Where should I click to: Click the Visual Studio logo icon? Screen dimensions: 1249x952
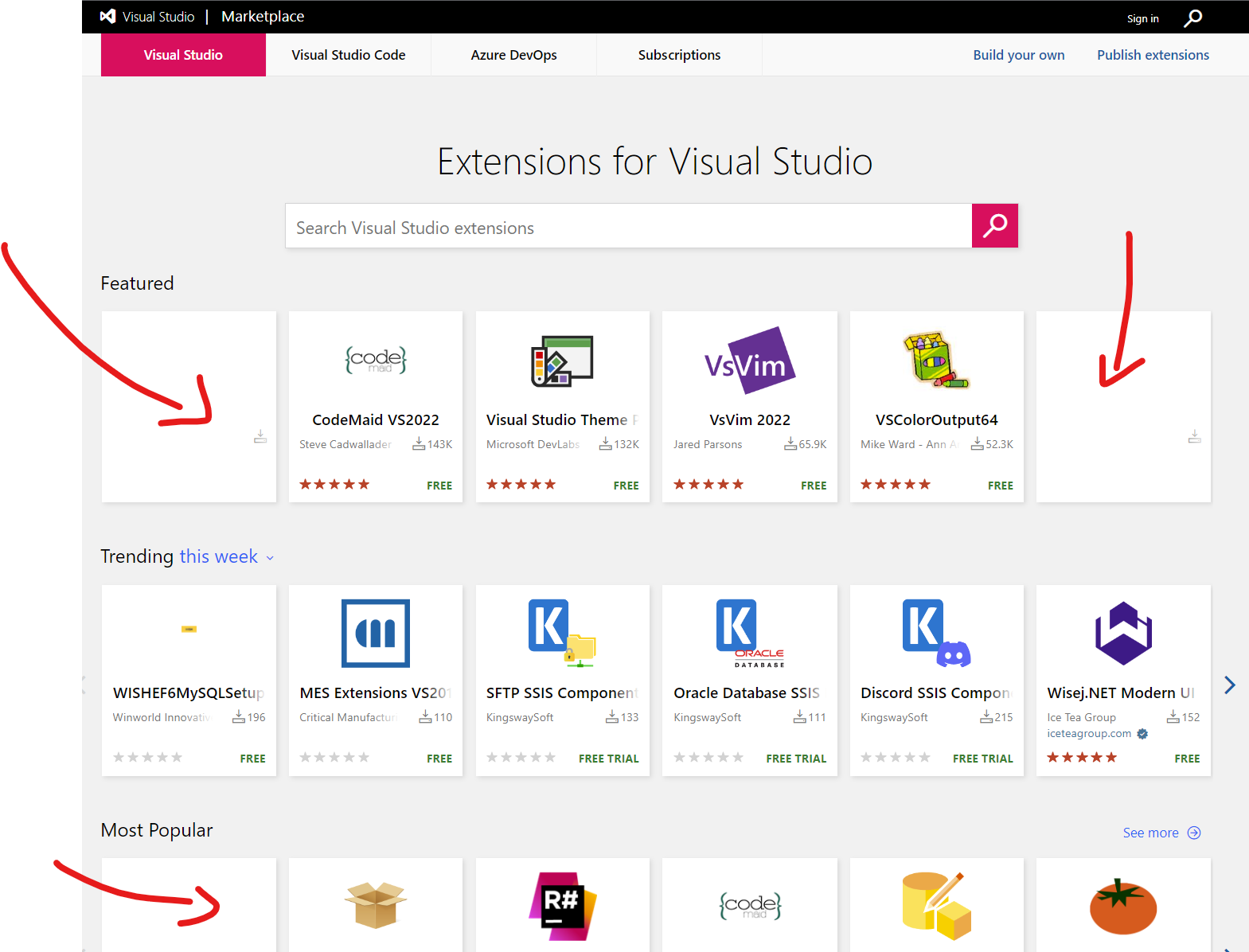pos(107,17)
